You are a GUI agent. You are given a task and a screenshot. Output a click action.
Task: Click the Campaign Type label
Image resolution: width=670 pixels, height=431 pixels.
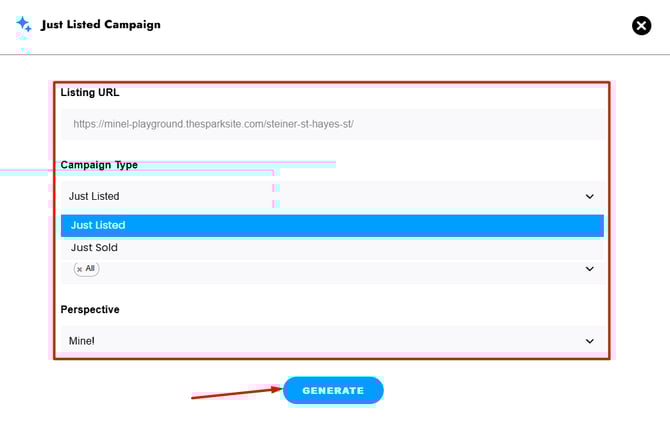[x=99, y=165]
